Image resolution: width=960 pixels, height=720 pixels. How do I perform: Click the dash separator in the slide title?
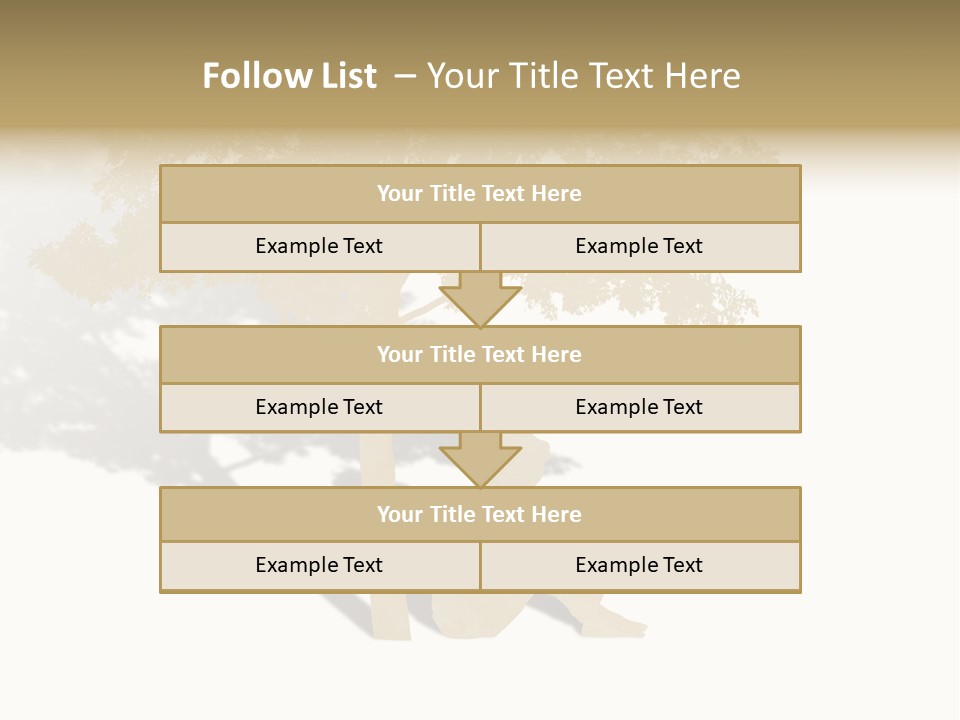pyautogui.click(x=405, y=76)
